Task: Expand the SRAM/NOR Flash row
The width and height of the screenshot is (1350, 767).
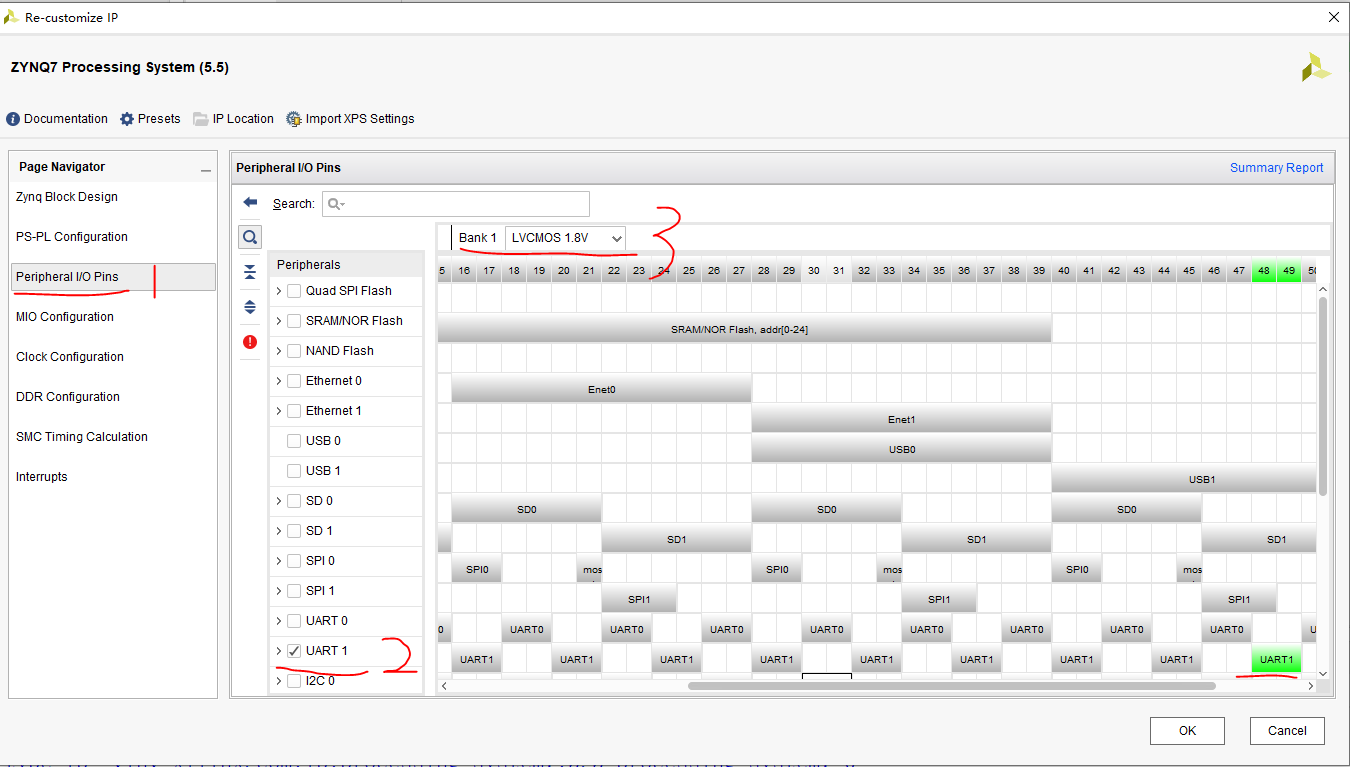Action: click(x=279, y=321)
